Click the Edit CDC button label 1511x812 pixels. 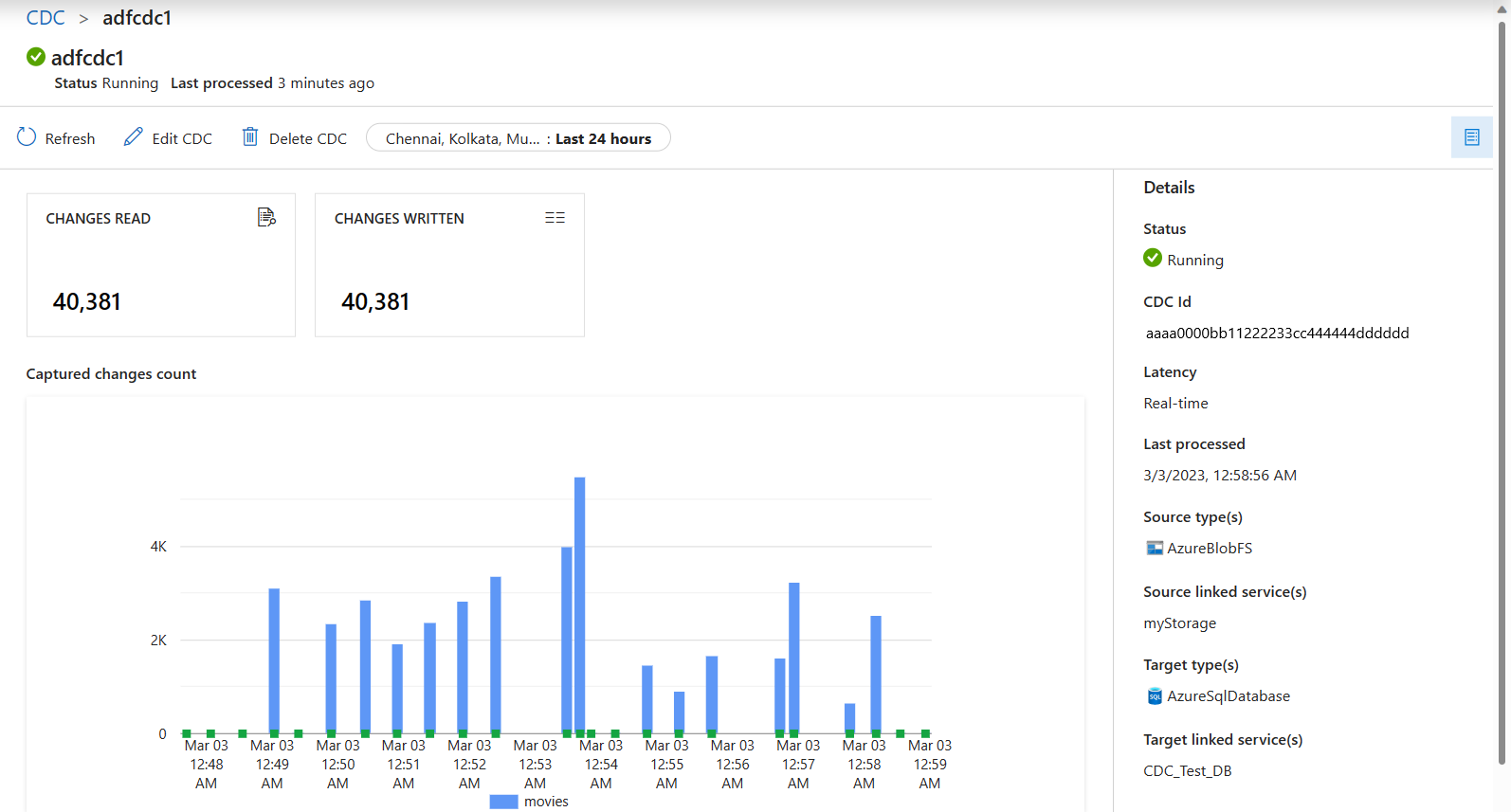point(182,138)
